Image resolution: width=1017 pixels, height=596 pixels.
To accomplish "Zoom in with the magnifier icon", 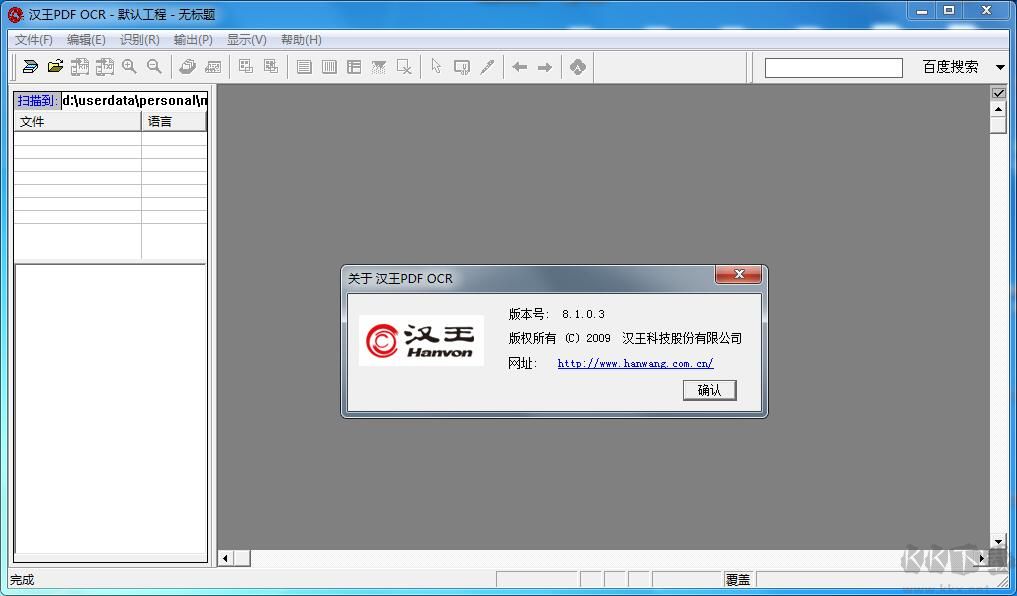I will click(129, 66).
